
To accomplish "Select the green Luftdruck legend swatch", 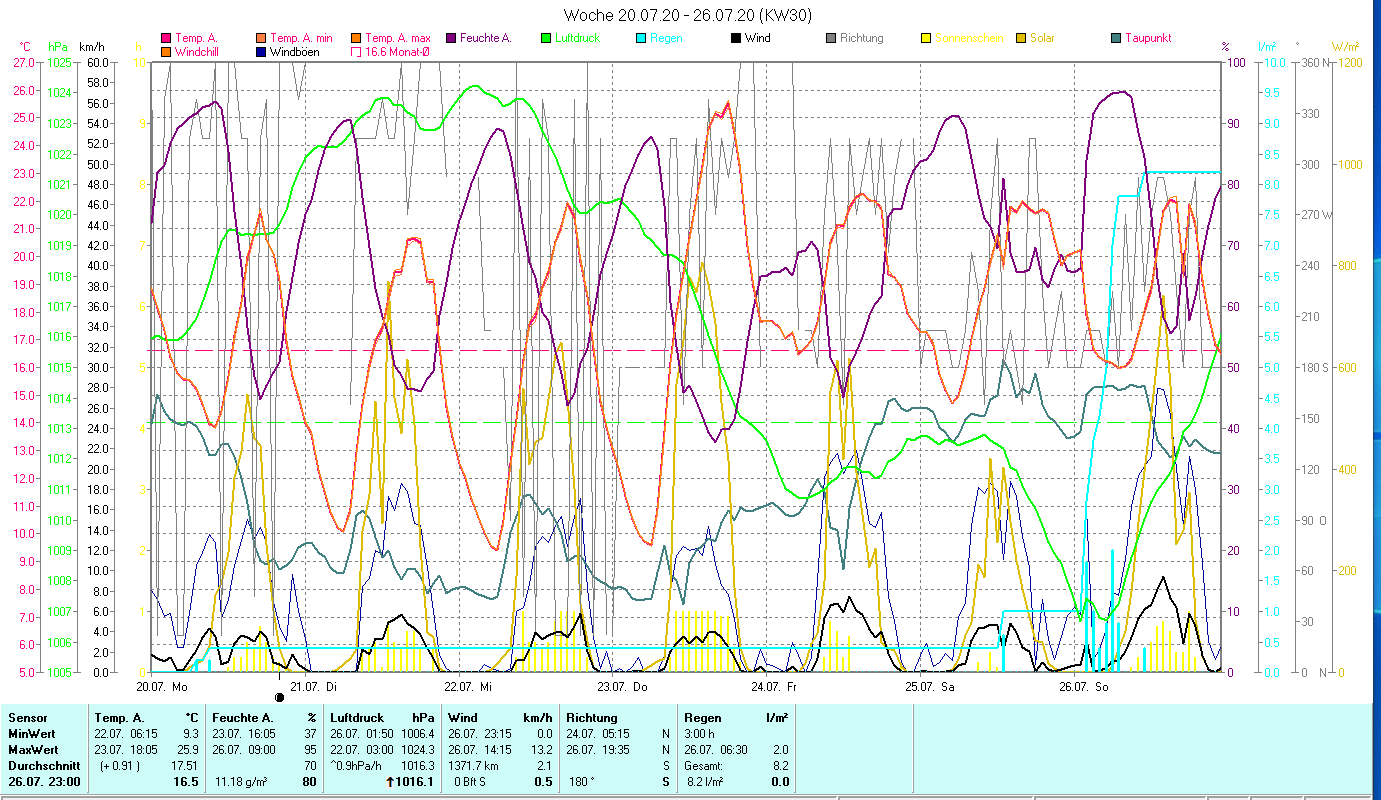I will (546, 39).
